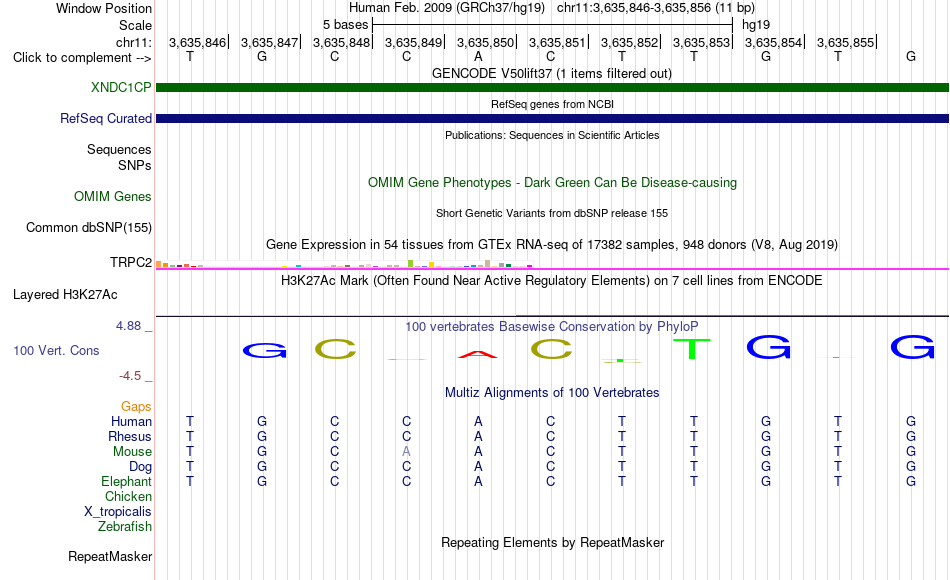Viewport: 950px width, 580px height.
Task: Click the Window Position label
Action: [104, 8]
